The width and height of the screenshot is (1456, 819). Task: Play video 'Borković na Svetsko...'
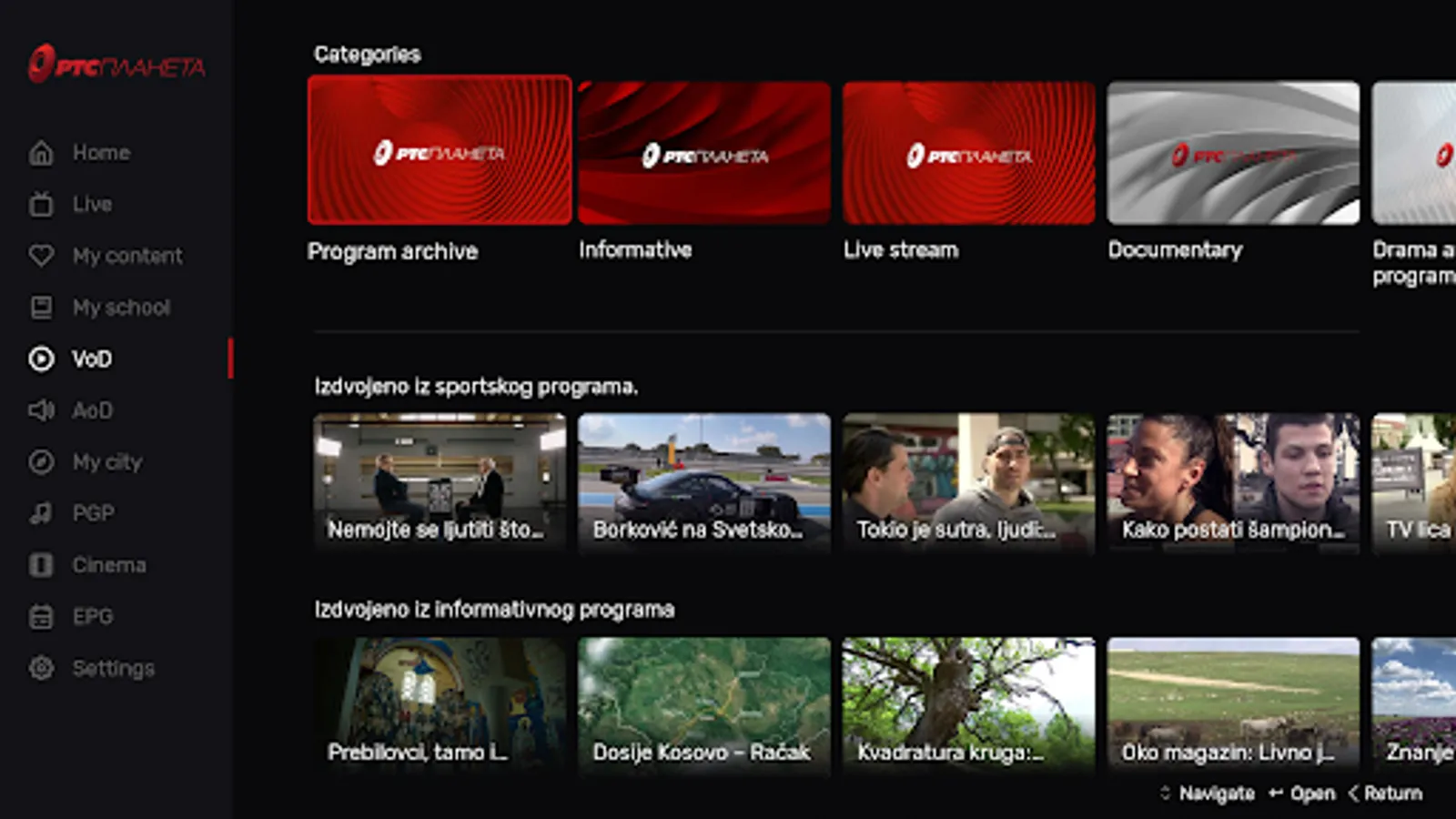(x=704, y=483)
